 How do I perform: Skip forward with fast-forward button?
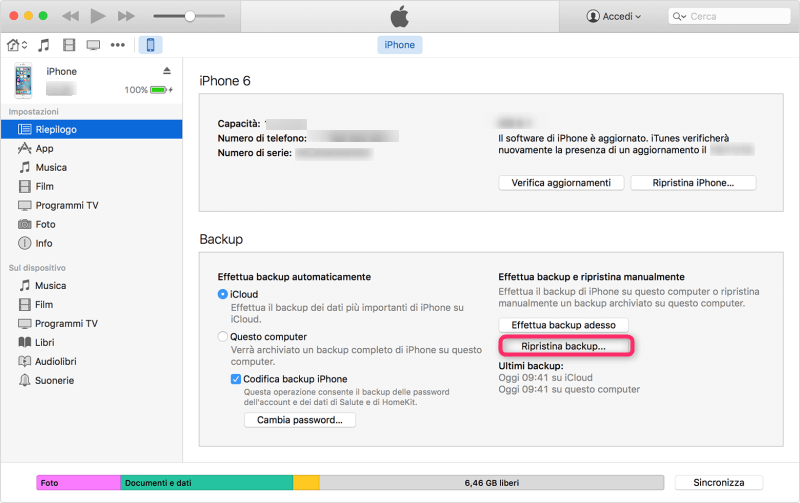(x=126, y=16)
